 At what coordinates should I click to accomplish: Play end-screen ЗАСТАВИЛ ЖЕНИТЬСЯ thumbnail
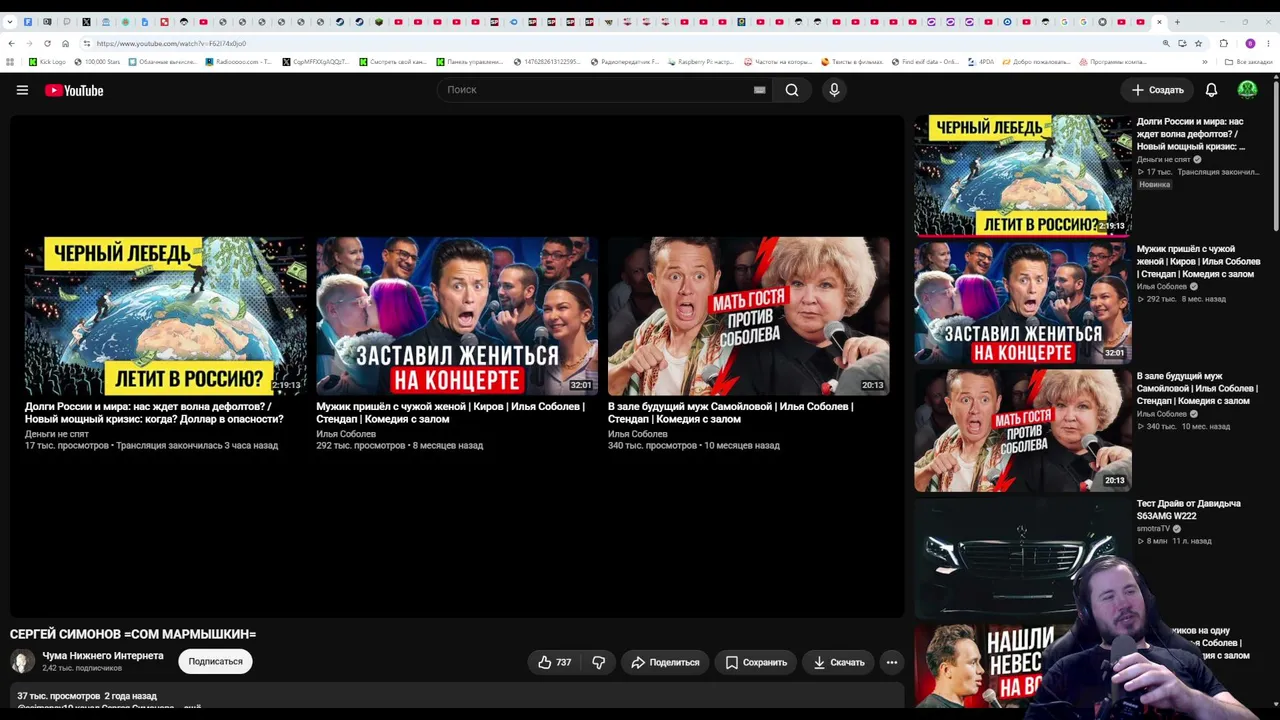pos(457,316)
